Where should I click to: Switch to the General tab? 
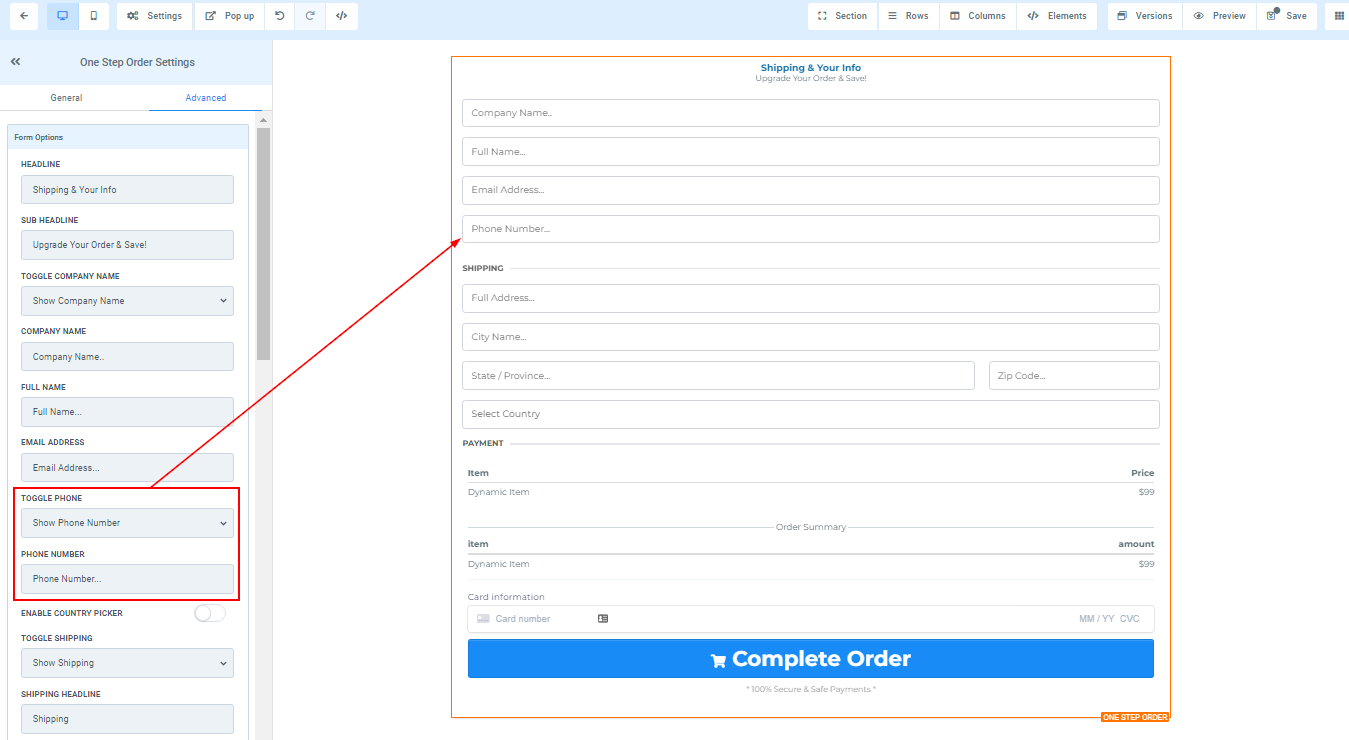click(x=66, y=98)
